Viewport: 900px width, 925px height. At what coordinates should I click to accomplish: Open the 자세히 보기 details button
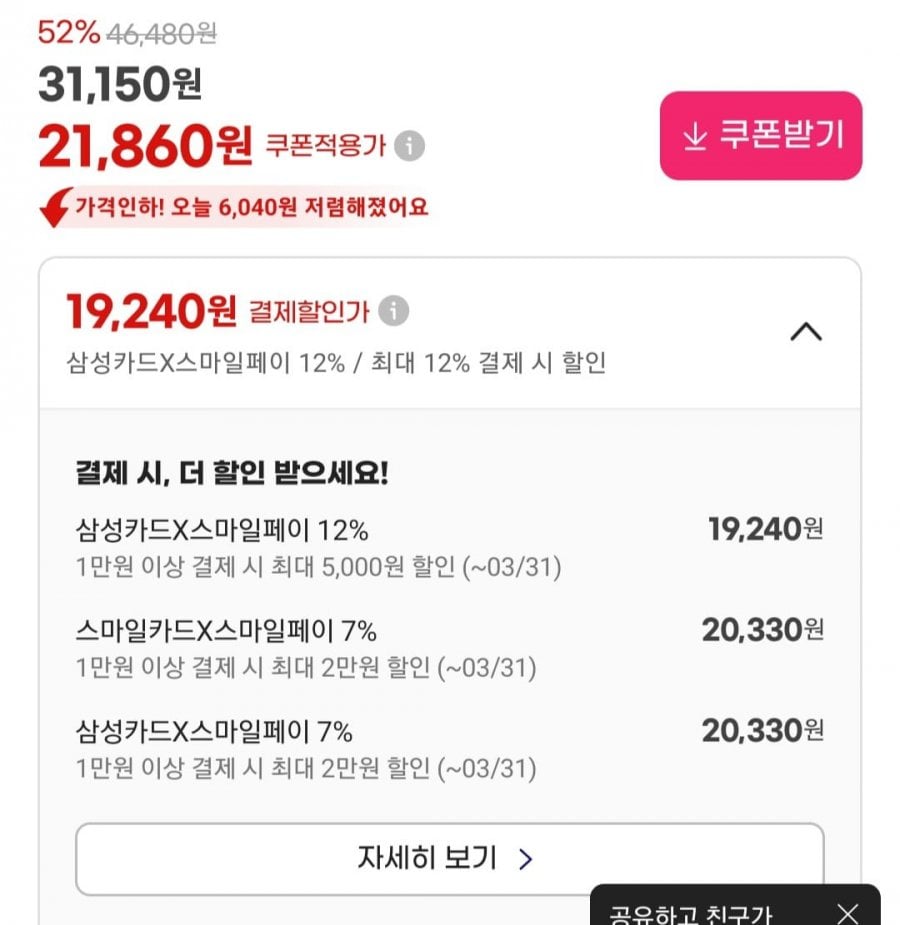coord(449,859)
